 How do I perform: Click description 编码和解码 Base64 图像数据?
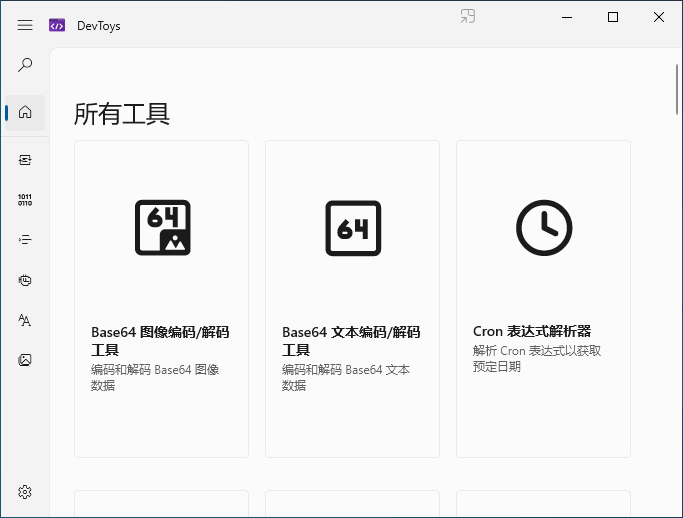(155, 378)
